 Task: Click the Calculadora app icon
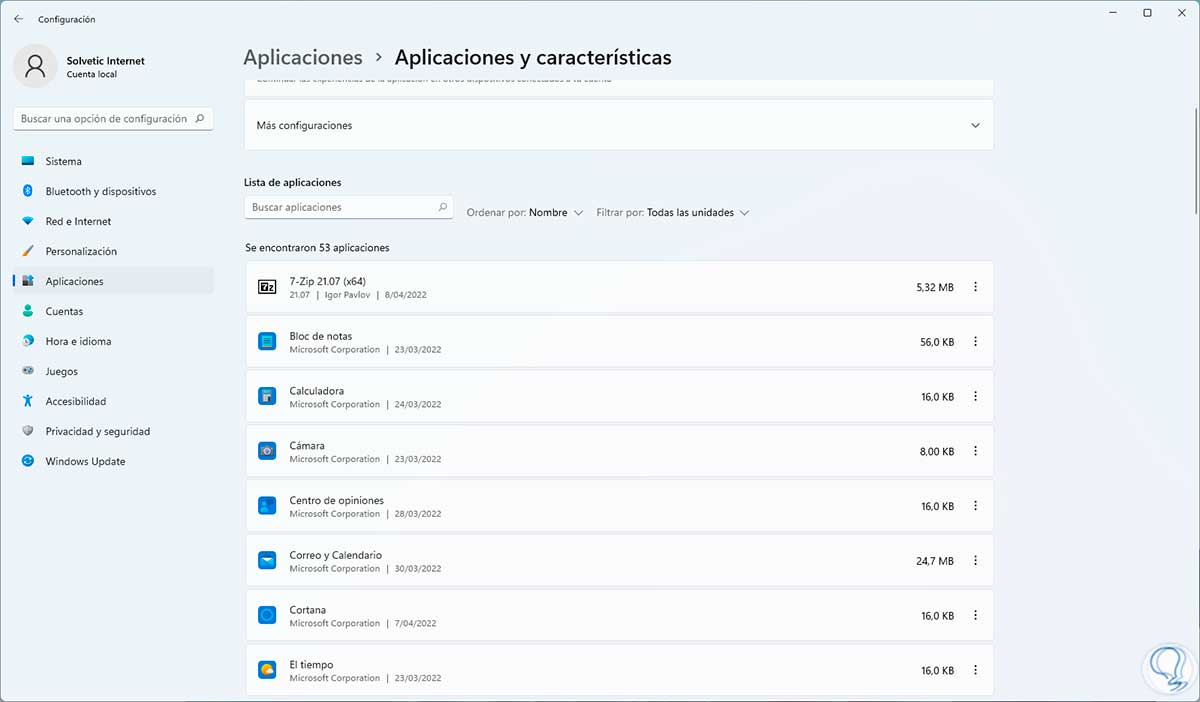267,397
